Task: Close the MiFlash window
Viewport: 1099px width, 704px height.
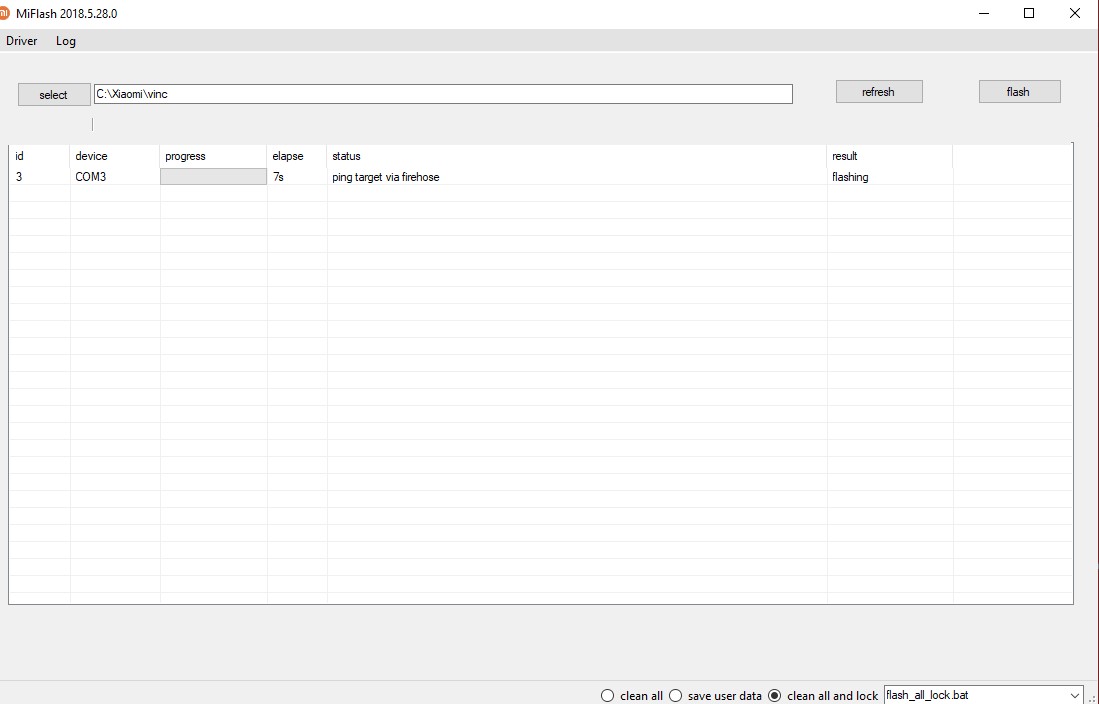Action: pos(1074,13)
